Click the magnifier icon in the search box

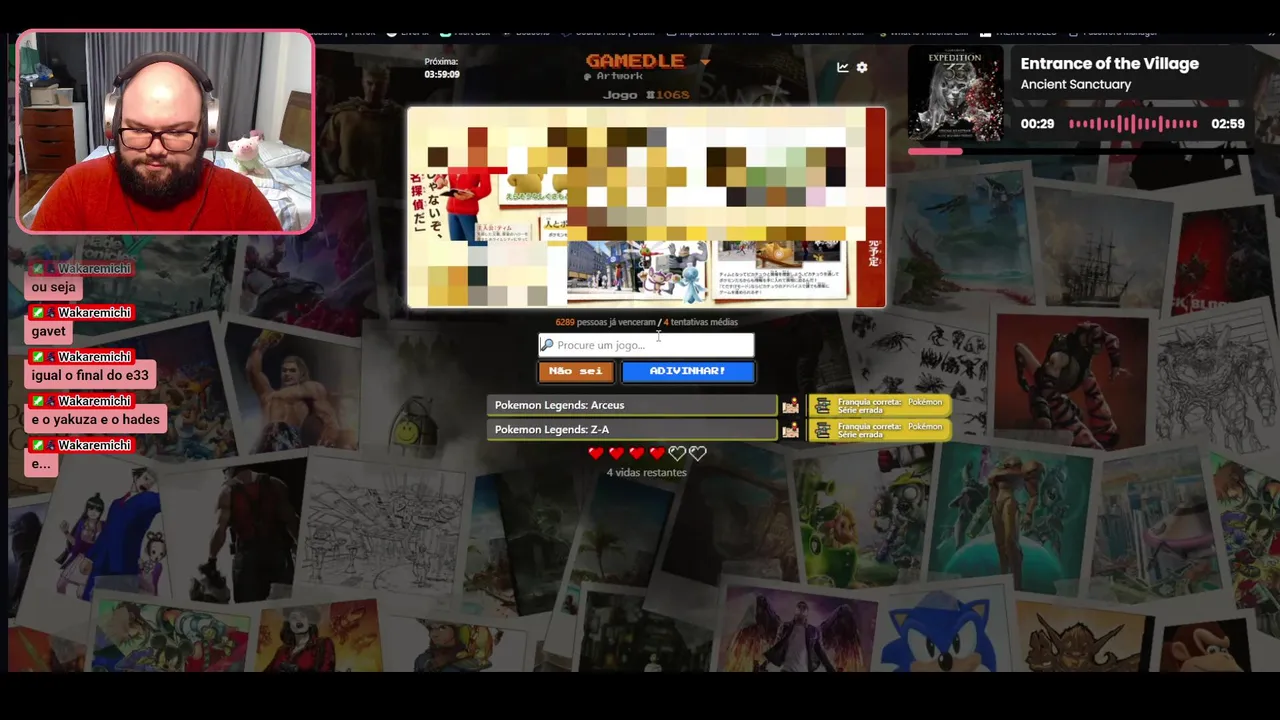(x=547, y=345)
